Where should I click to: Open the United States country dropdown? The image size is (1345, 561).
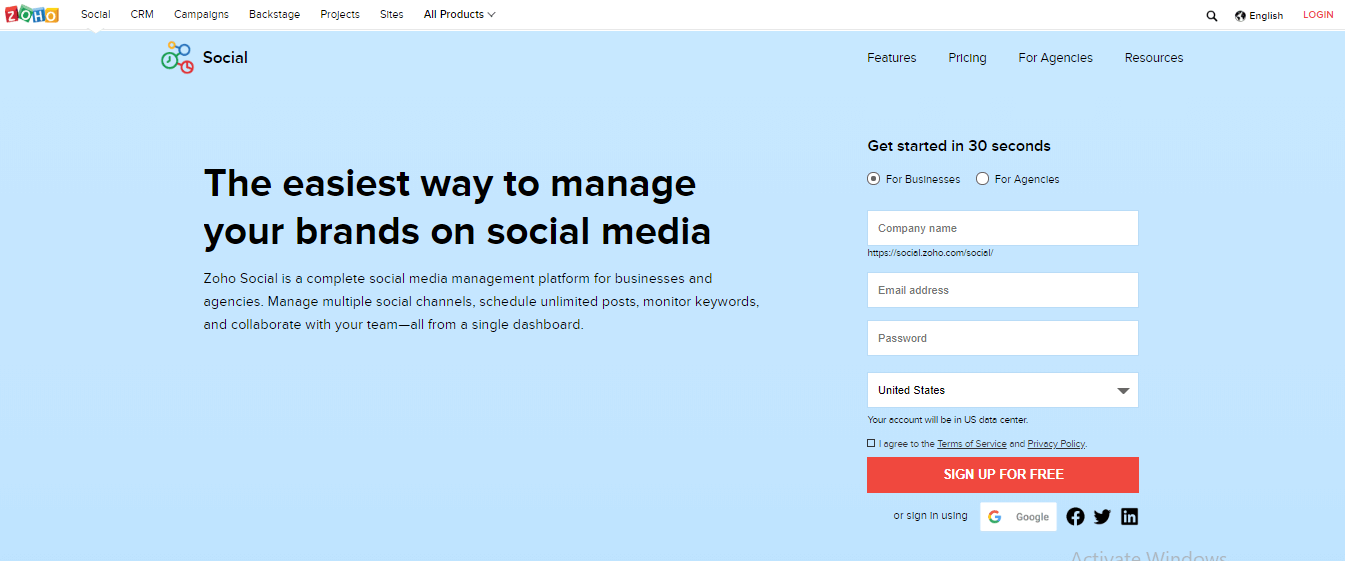pyautogui.click(x=1003, y=390)
